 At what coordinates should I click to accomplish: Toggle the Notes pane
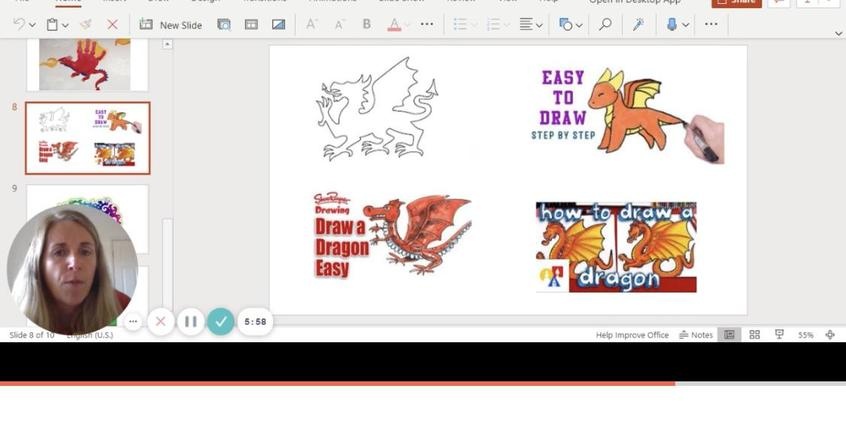click(x=696, y=335)
